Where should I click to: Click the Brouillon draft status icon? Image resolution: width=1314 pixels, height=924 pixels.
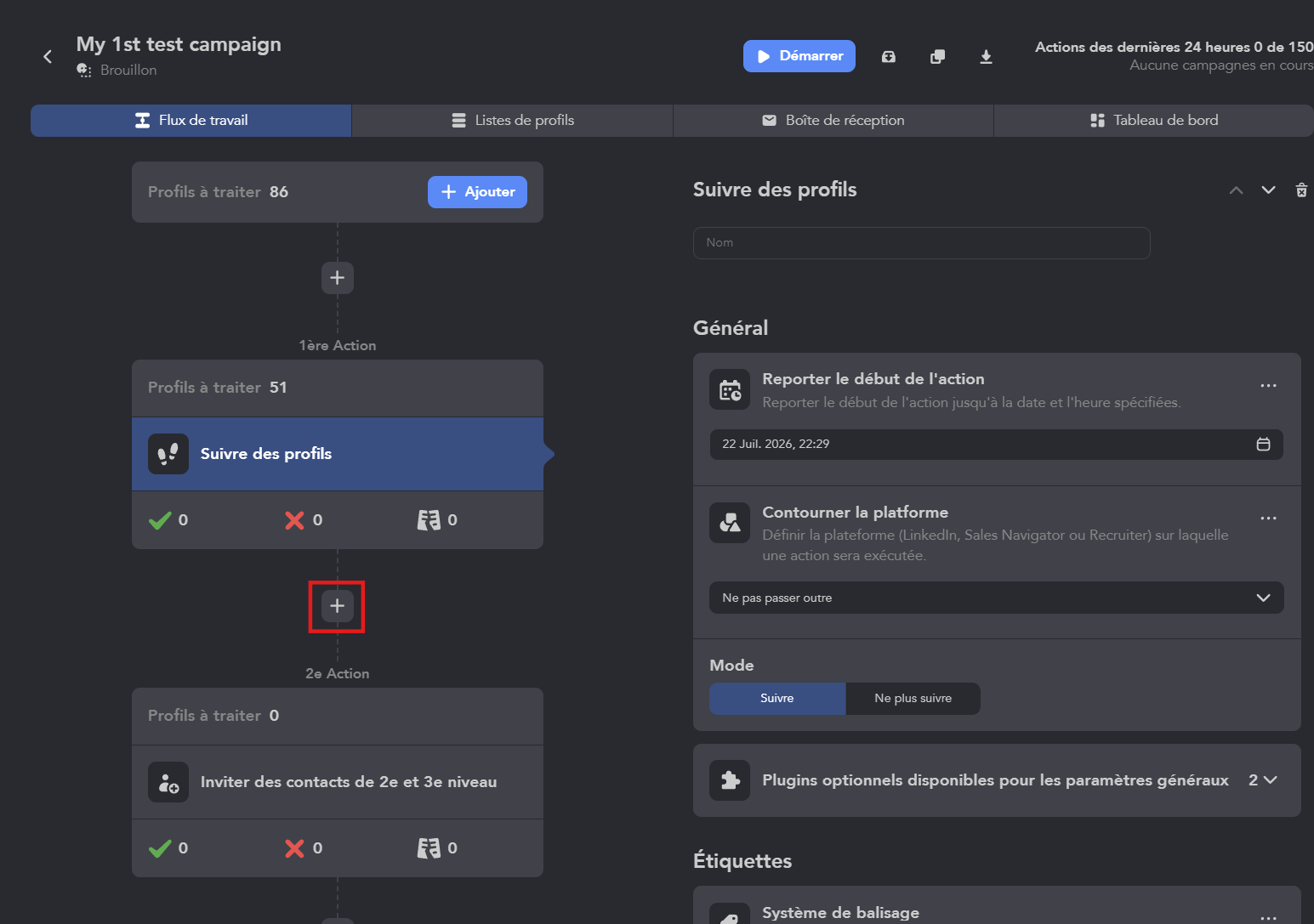(x=84, y=71)
